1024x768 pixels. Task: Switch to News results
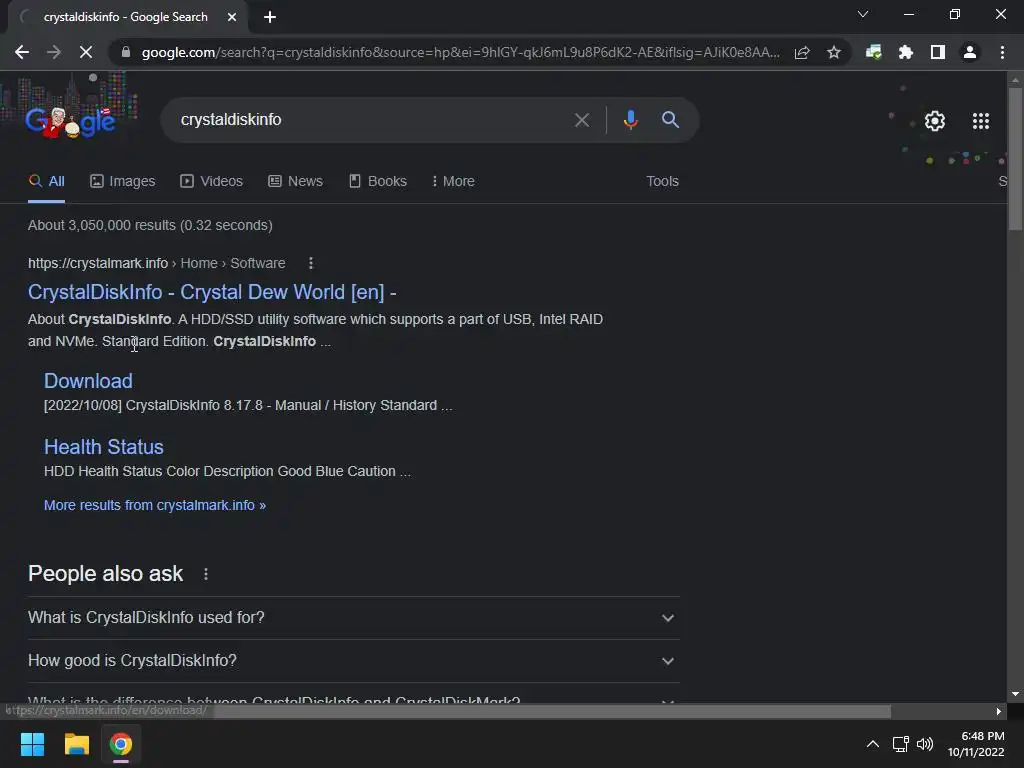(296, 182)
